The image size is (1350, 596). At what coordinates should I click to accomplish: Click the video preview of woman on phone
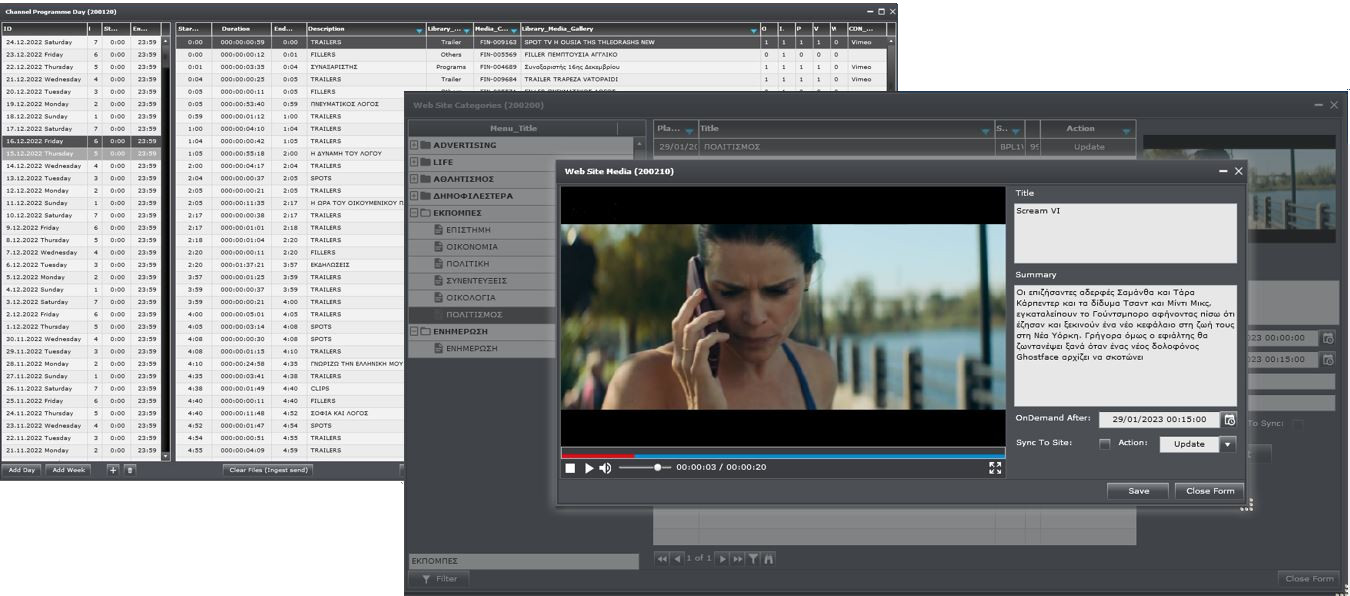(x=783, y=316)
